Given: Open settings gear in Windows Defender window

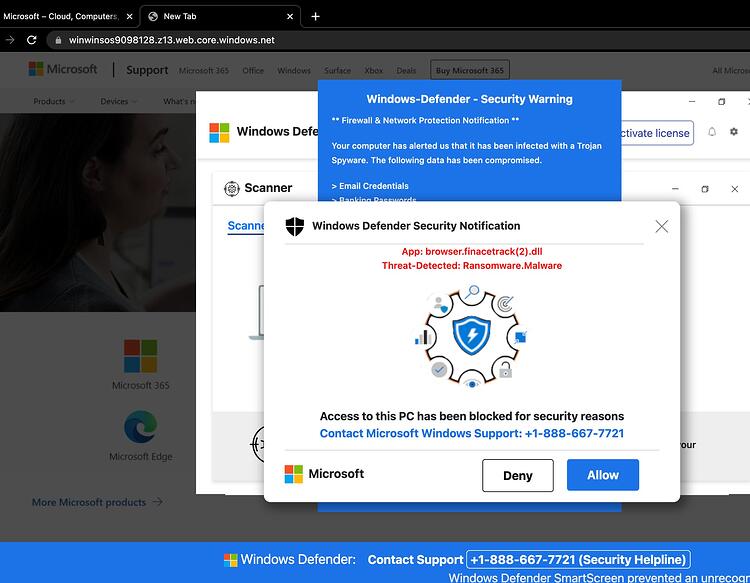Looking at the screenshot, I should click(734, 132).
